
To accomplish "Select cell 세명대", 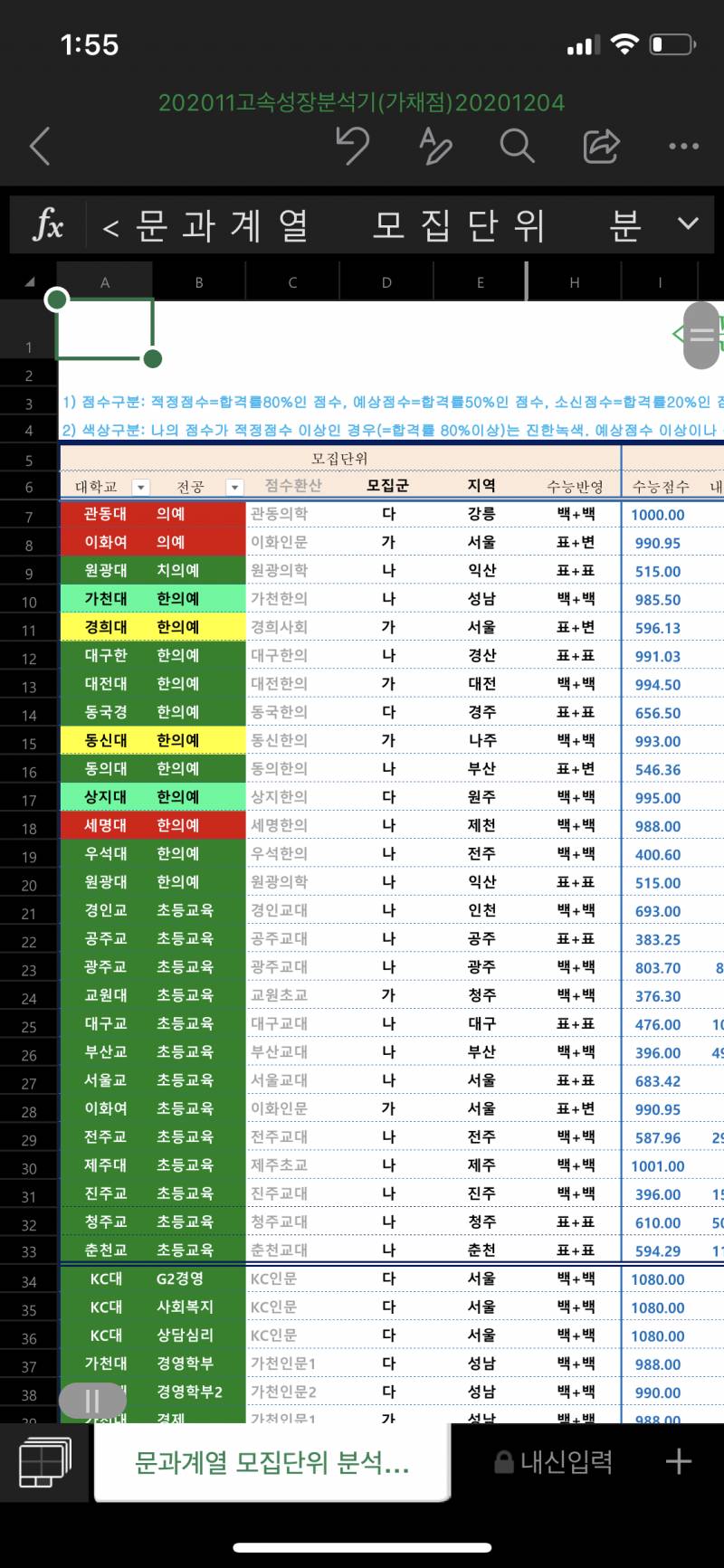I will (105, 825).
